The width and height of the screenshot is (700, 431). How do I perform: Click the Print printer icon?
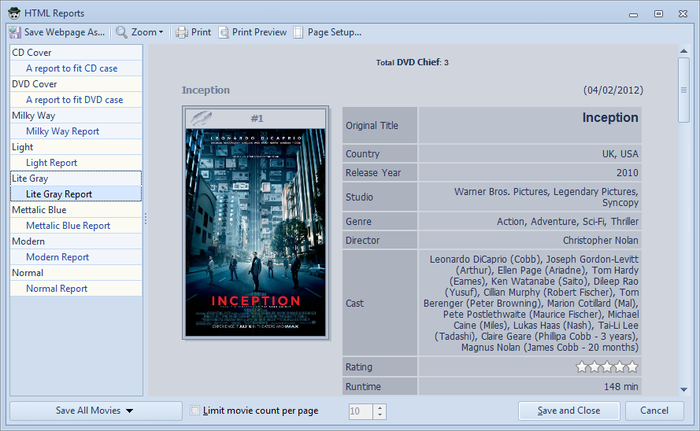pyautogui.click(x=181, y=32)
